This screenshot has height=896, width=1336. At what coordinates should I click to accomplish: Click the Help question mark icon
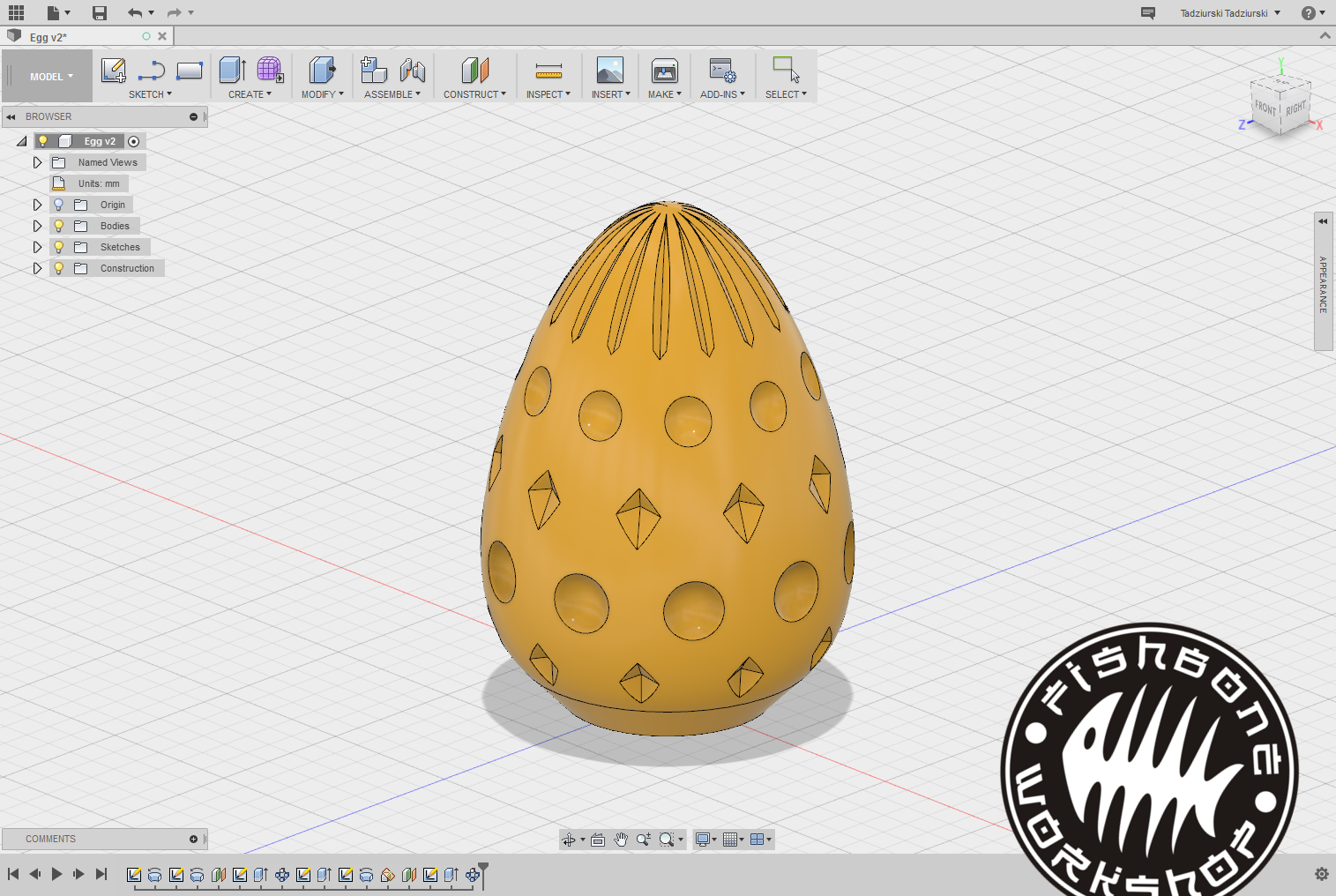[1309, 13]
